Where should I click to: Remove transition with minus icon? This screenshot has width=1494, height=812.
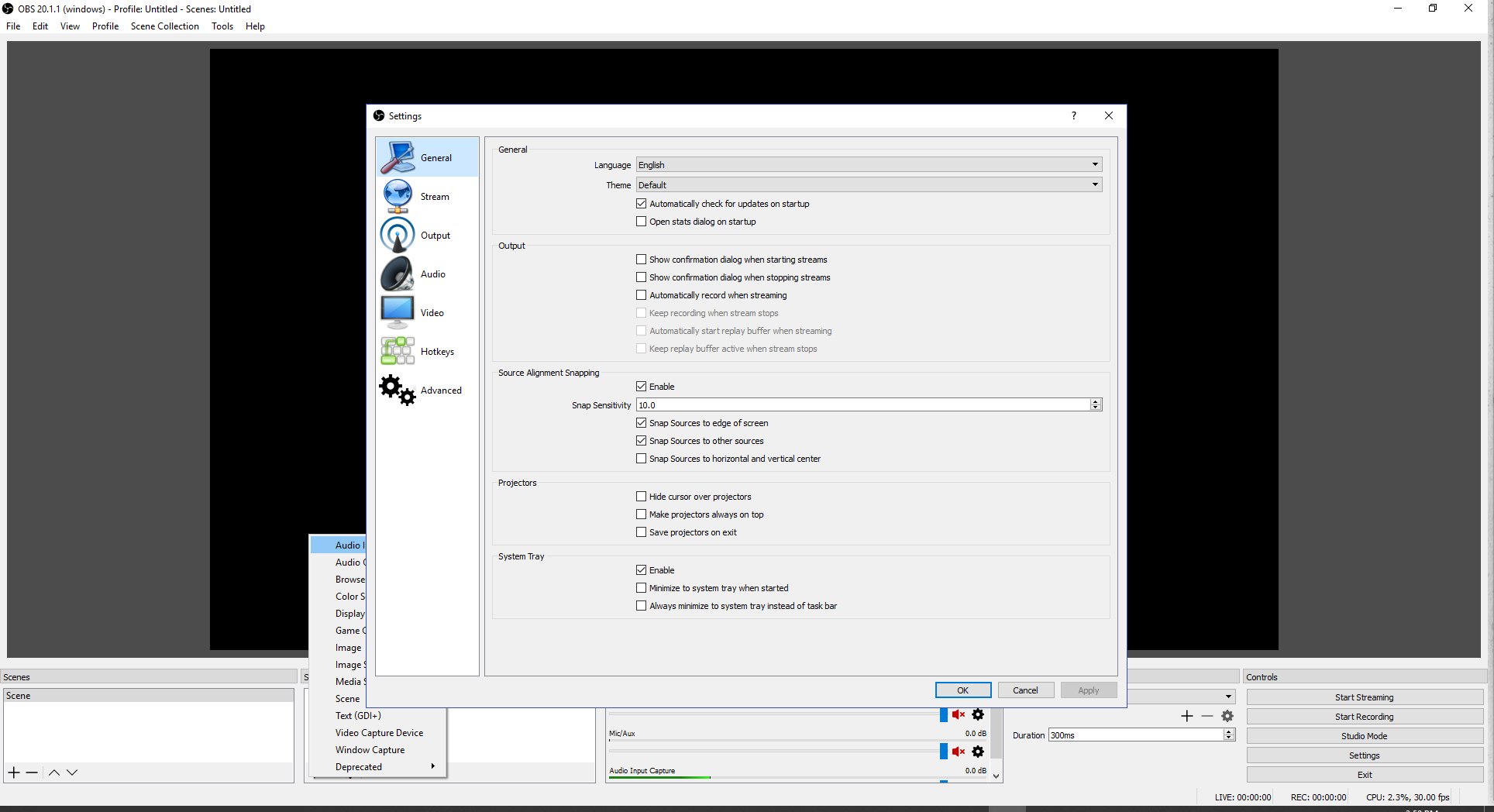(1207, 716)
